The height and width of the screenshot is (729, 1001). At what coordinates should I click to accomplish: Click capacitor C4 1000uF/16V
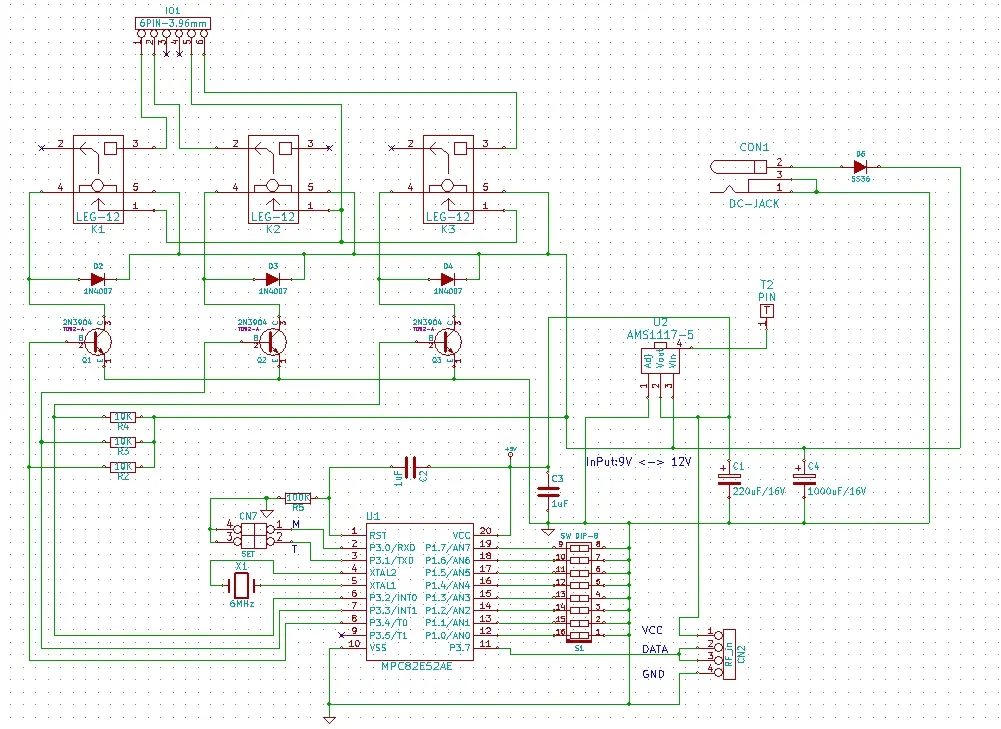804,479
